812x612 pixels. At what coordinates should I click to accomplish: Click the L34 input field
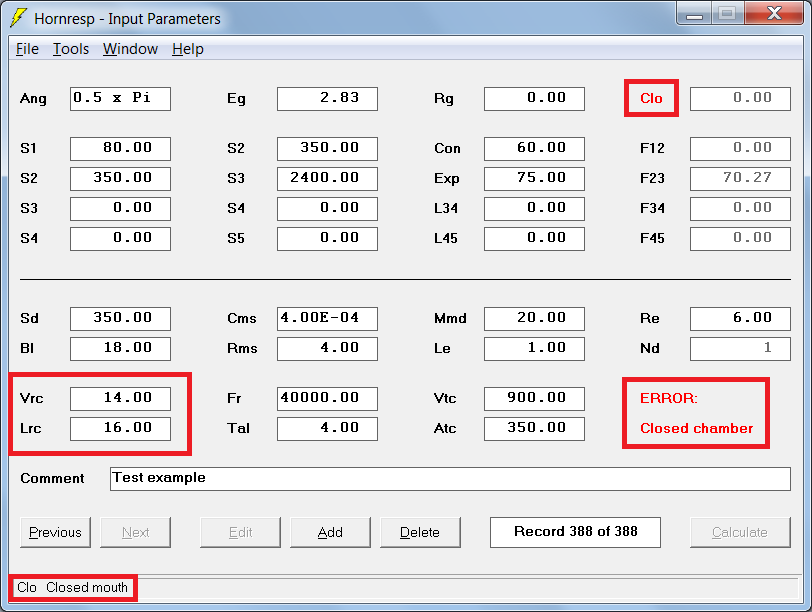pos(534,209)
